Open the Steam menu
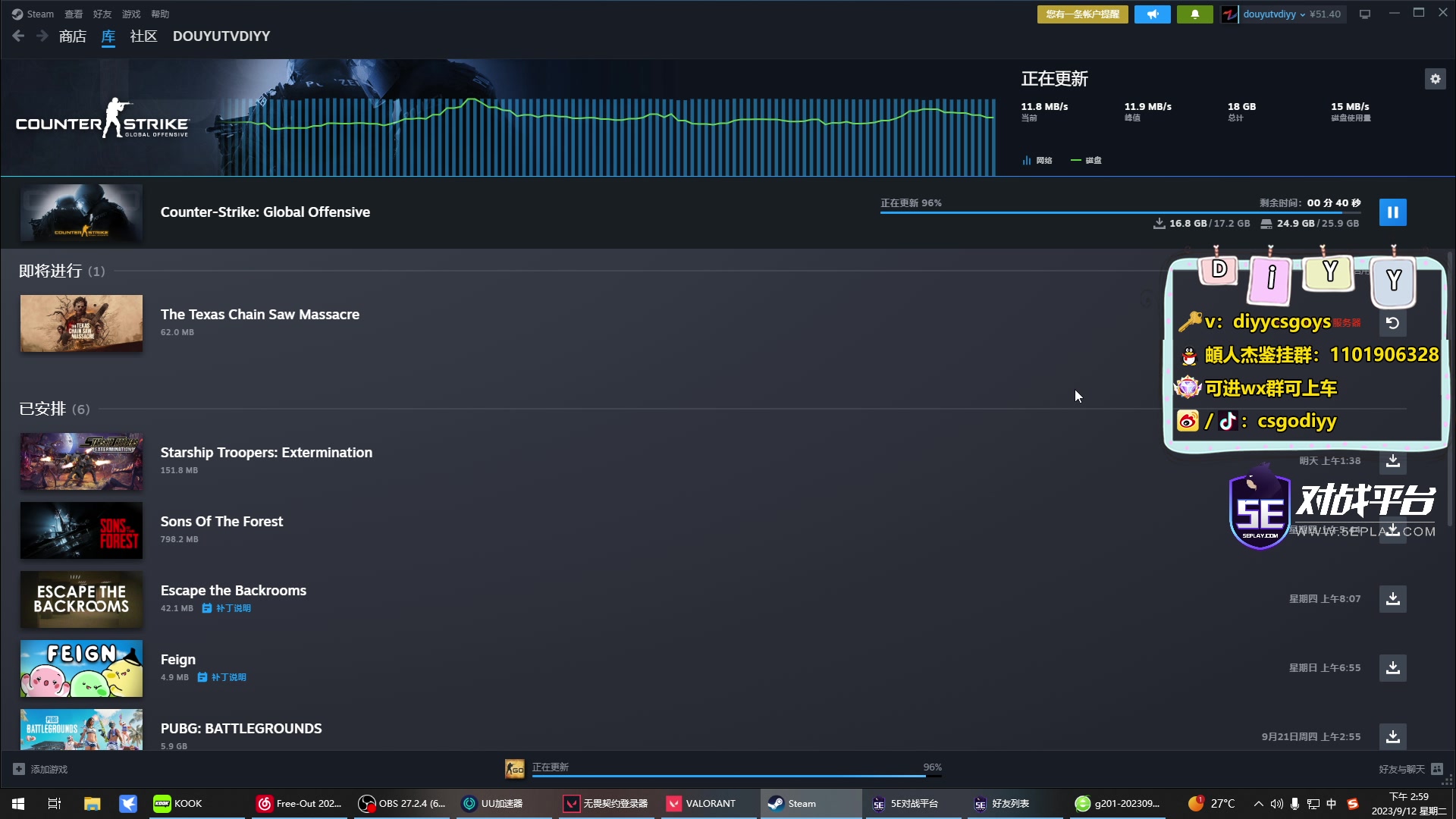 tap(39, 14)
